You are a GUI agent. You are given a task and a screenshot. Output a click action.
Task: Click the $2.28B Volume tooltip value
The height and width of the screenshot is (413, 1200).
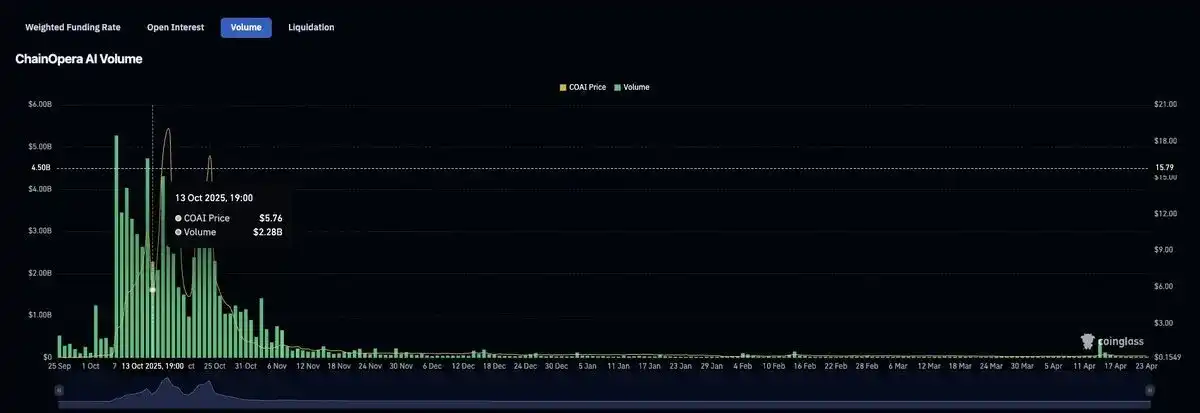click(x=268, y=232)
